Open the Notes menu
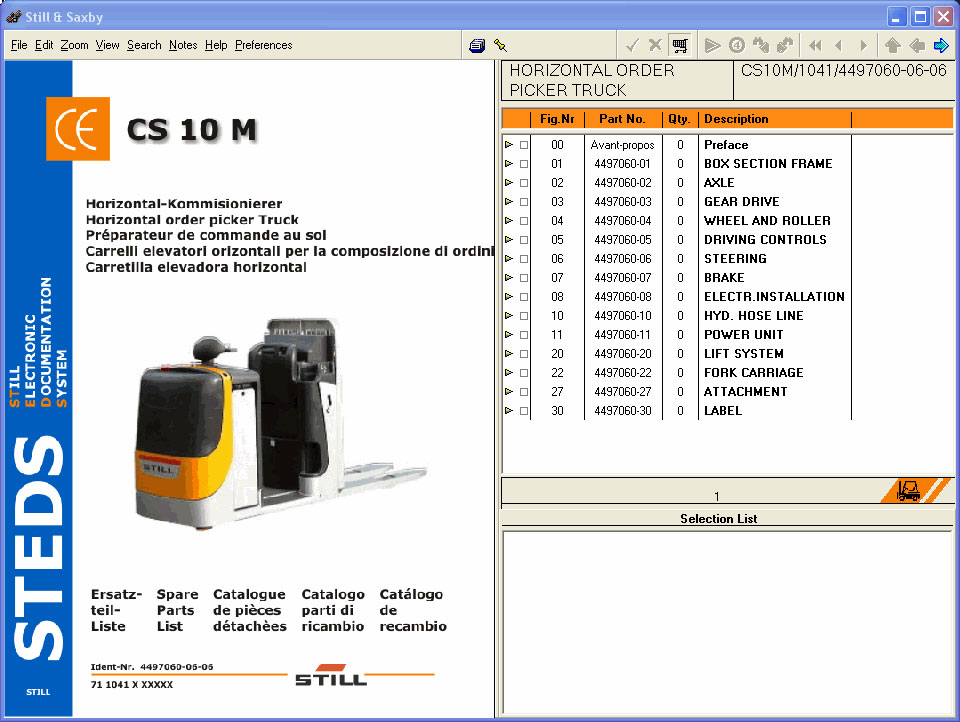The width and height of the screenshot is (960, 722). point(183,45)
